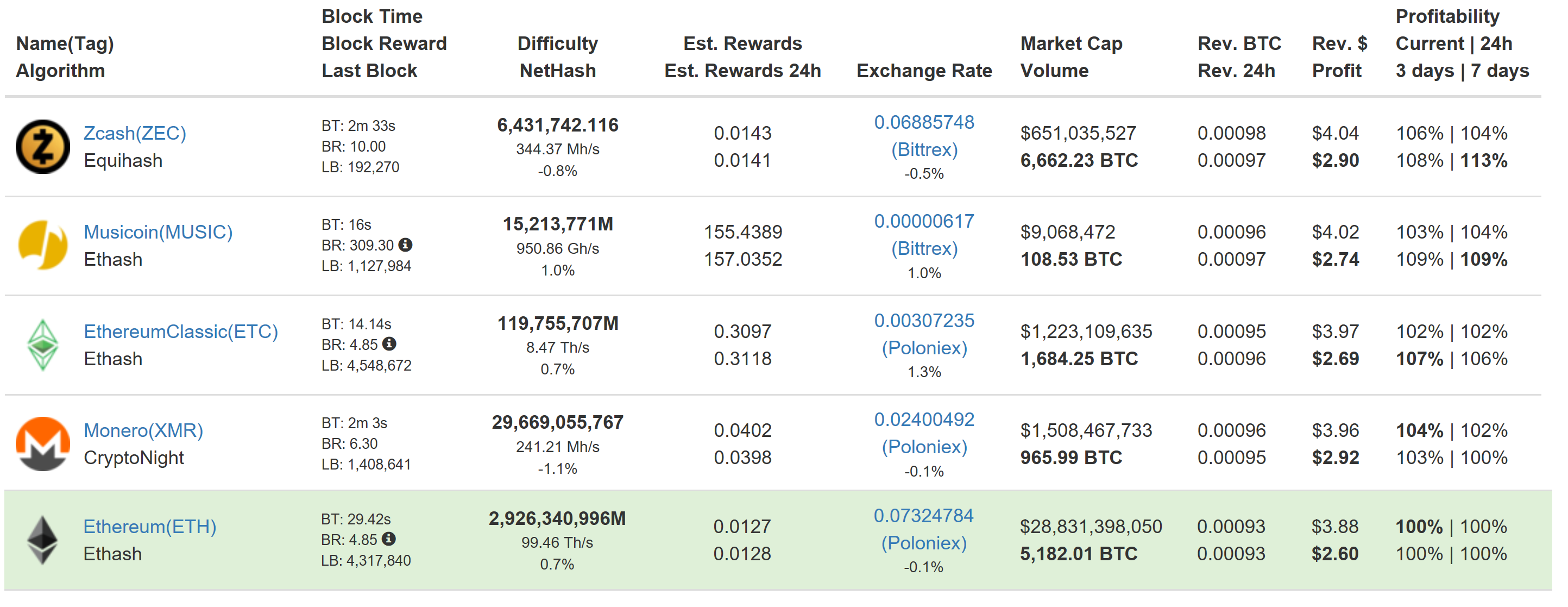Click Ethereum profit value $2.60
The width and height of the screenshot is (1568, 607).
(x=1335, y=555)
